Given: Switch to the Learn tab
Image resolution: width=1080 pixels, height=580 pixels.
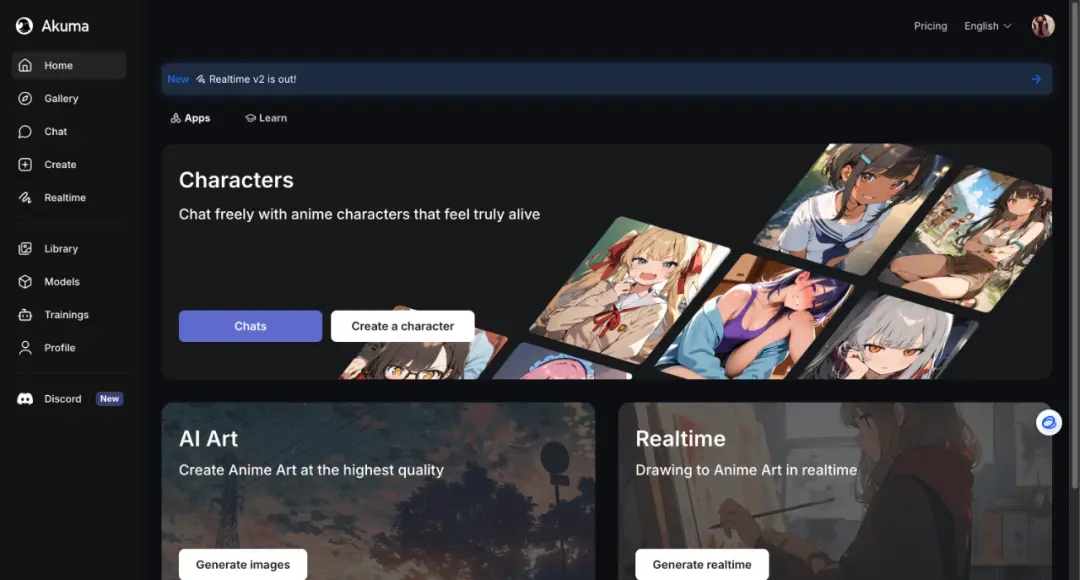Looking at the screenshot, I should pyautogui.click(x=266, y=118).
